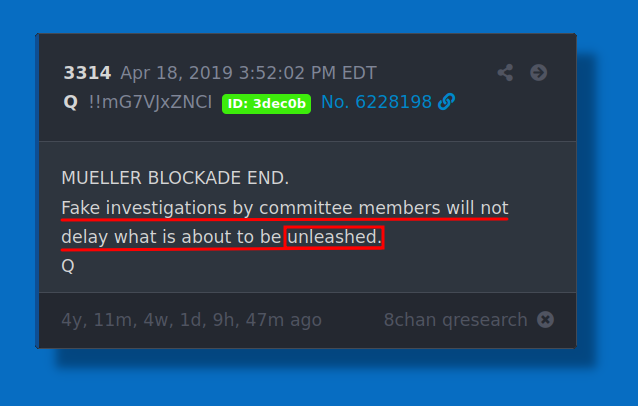Click the share icon in post header
This screenshot has width=638, height=406.
coord(505,73)
